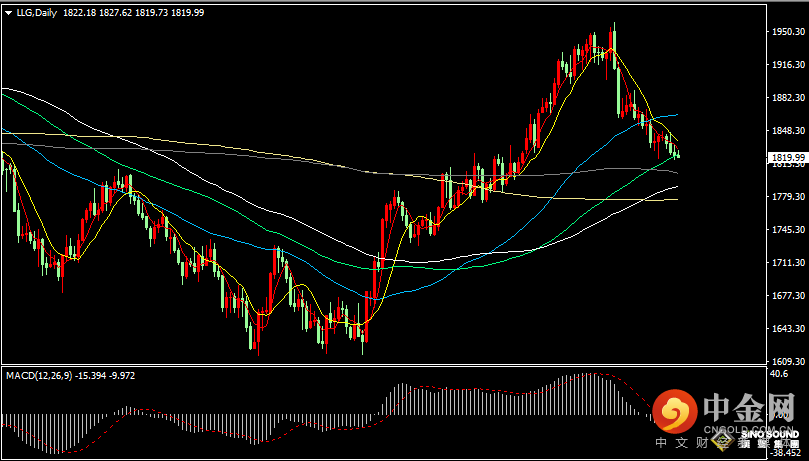Click the highlighted current price tag 1819.99
This screenshot has width=809, height=461.
point(789,157)
